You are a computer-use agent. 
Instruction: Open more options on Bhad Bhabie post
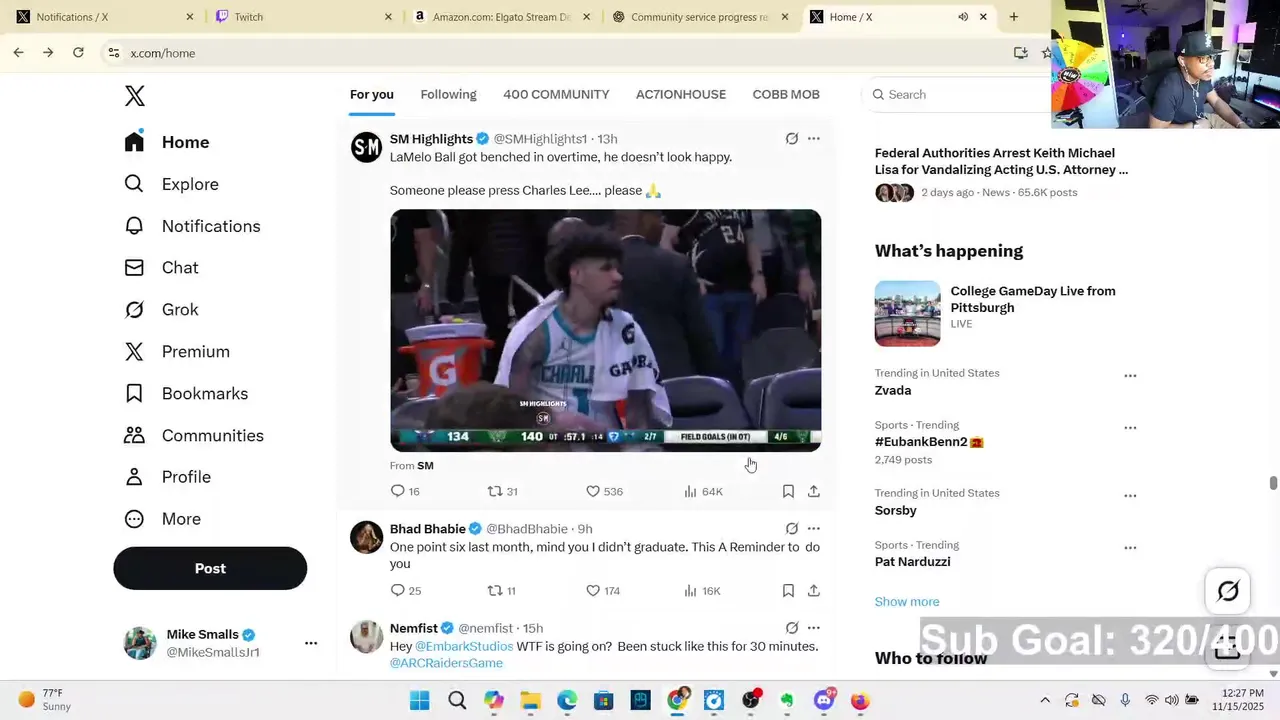click(814, 529)
